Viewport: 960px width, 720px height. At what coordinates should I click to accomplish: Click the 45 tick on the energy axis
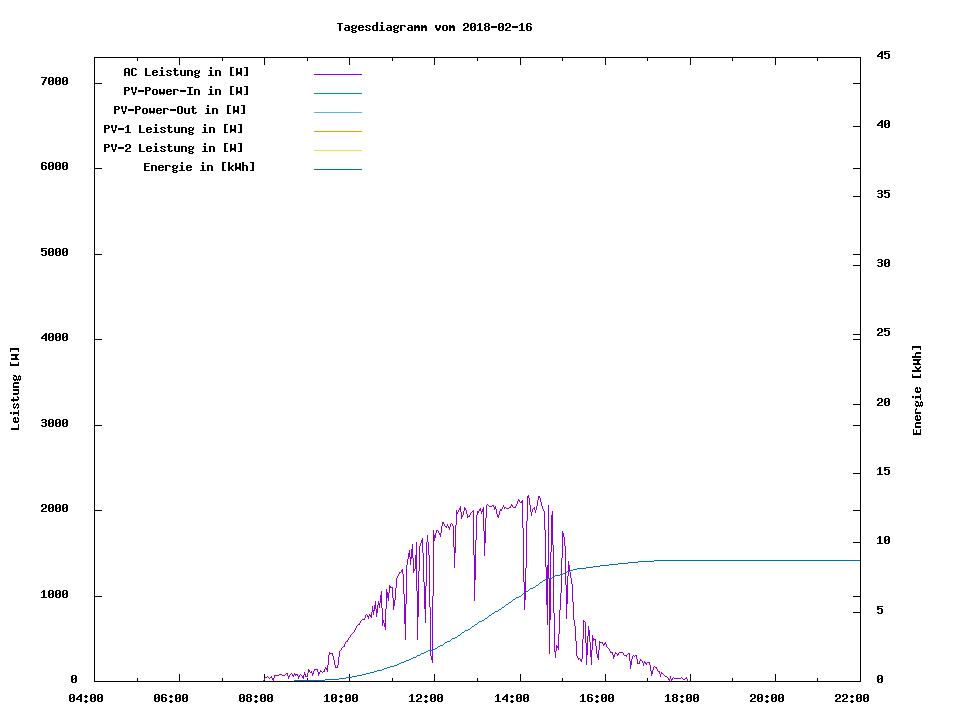coord(883,55)
